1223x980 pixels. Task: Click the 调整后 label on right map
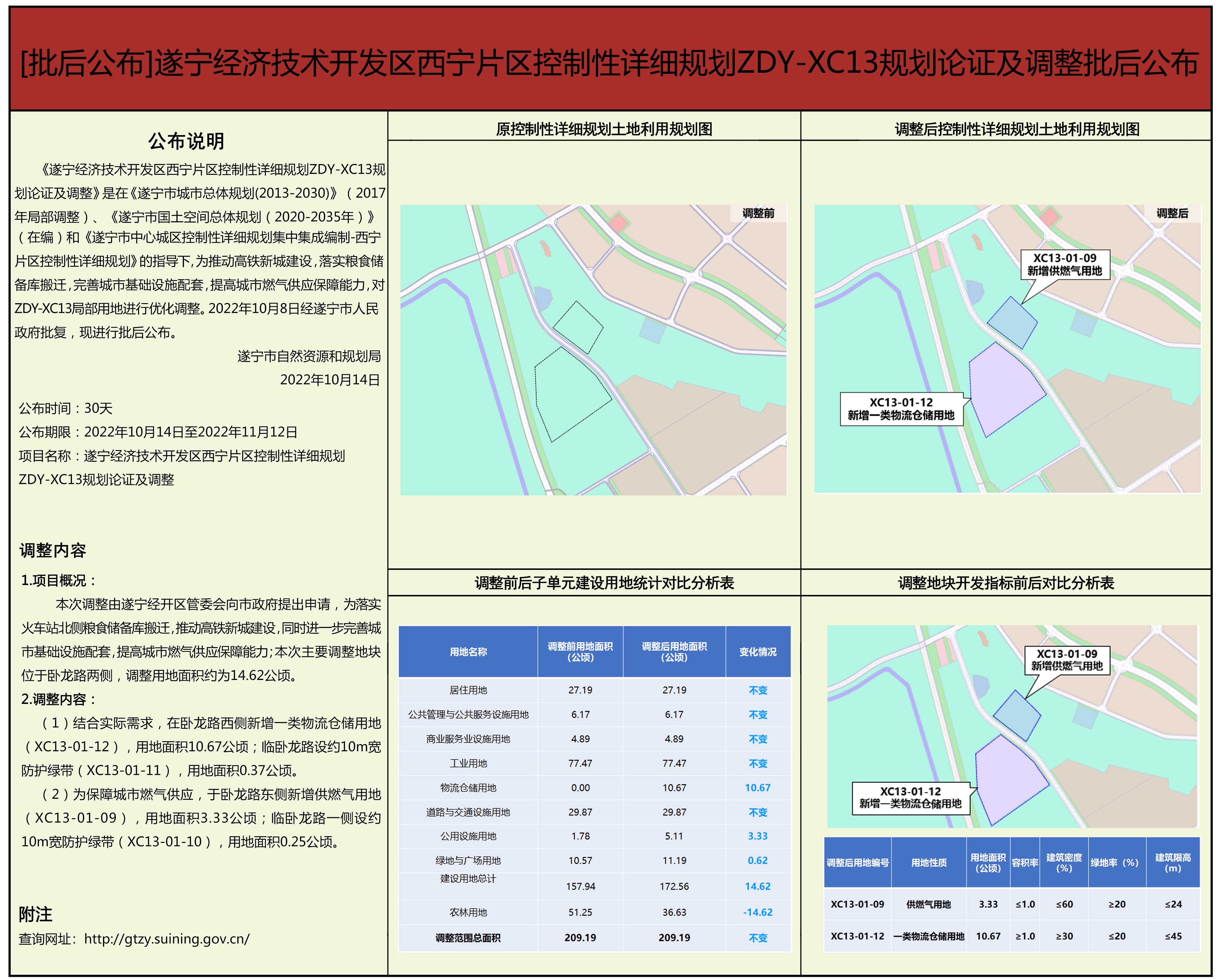(1172, 213)
